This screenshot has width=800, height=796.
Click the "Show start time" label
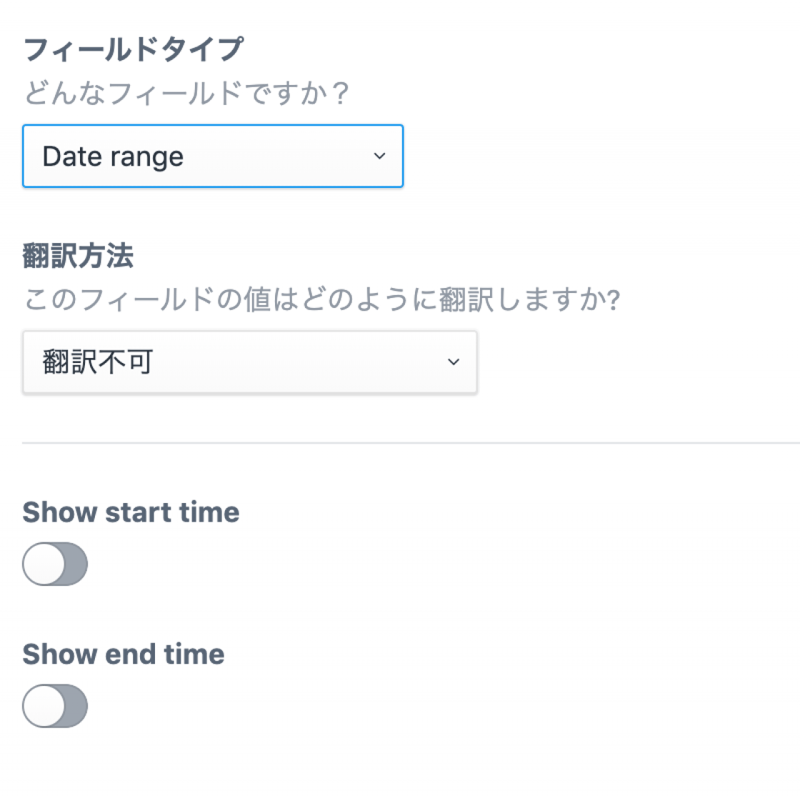[x=131, y=513]
